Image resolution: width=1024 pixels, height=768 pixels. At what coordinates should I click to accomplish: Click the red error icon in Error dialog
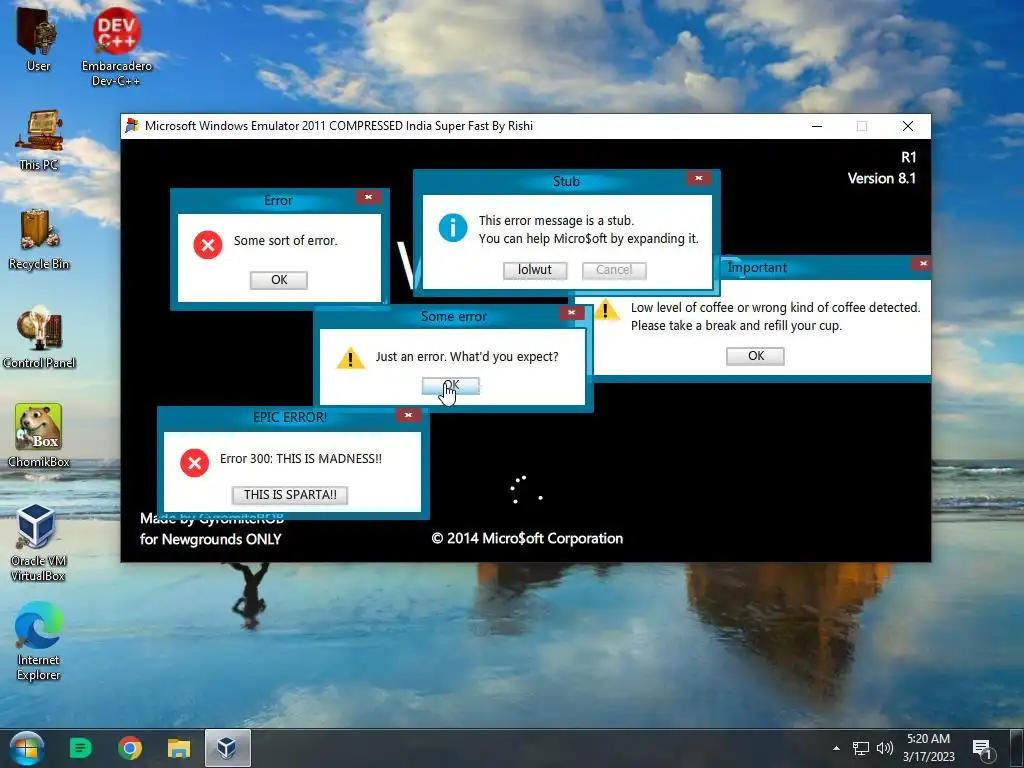pos(208,245)
